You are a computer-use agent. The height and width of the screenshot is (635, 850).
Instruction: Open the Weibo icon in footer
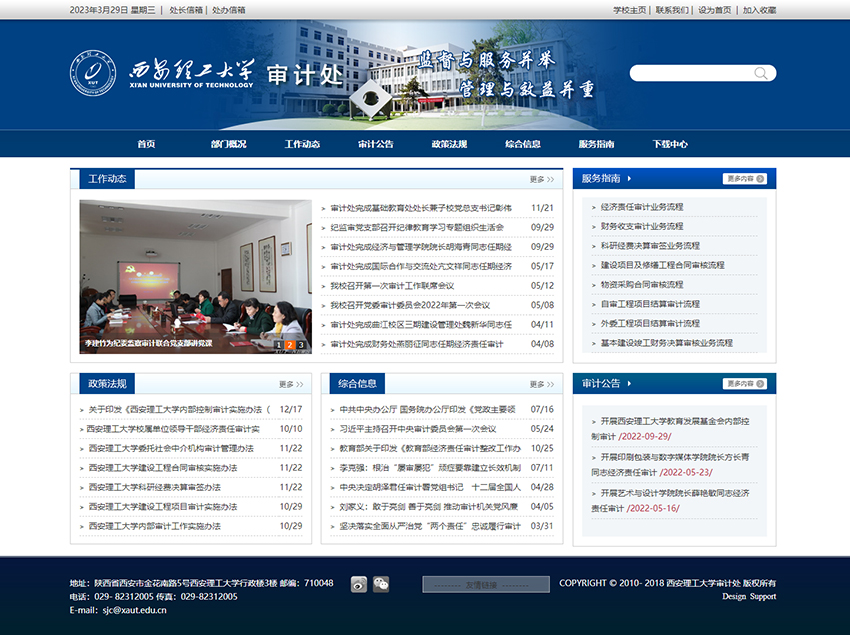click(359, 584)
